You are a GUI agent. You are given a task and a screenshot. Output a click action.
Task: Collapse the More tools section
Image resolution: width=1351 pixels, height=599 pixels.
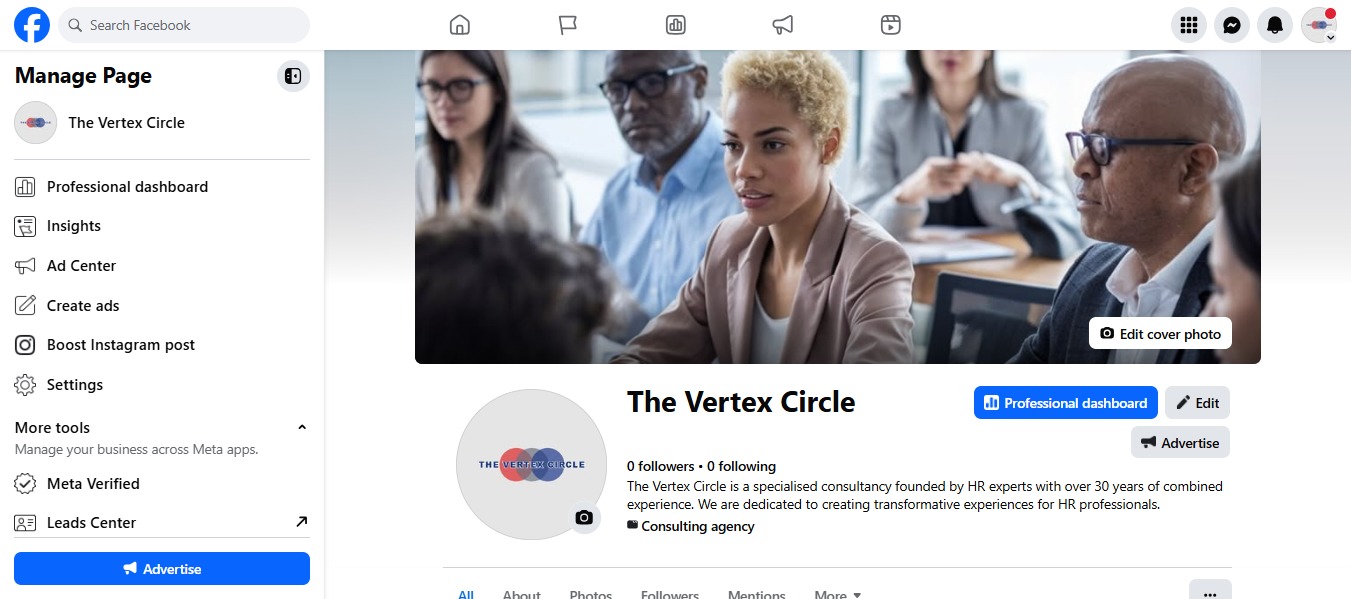[302, 428]
